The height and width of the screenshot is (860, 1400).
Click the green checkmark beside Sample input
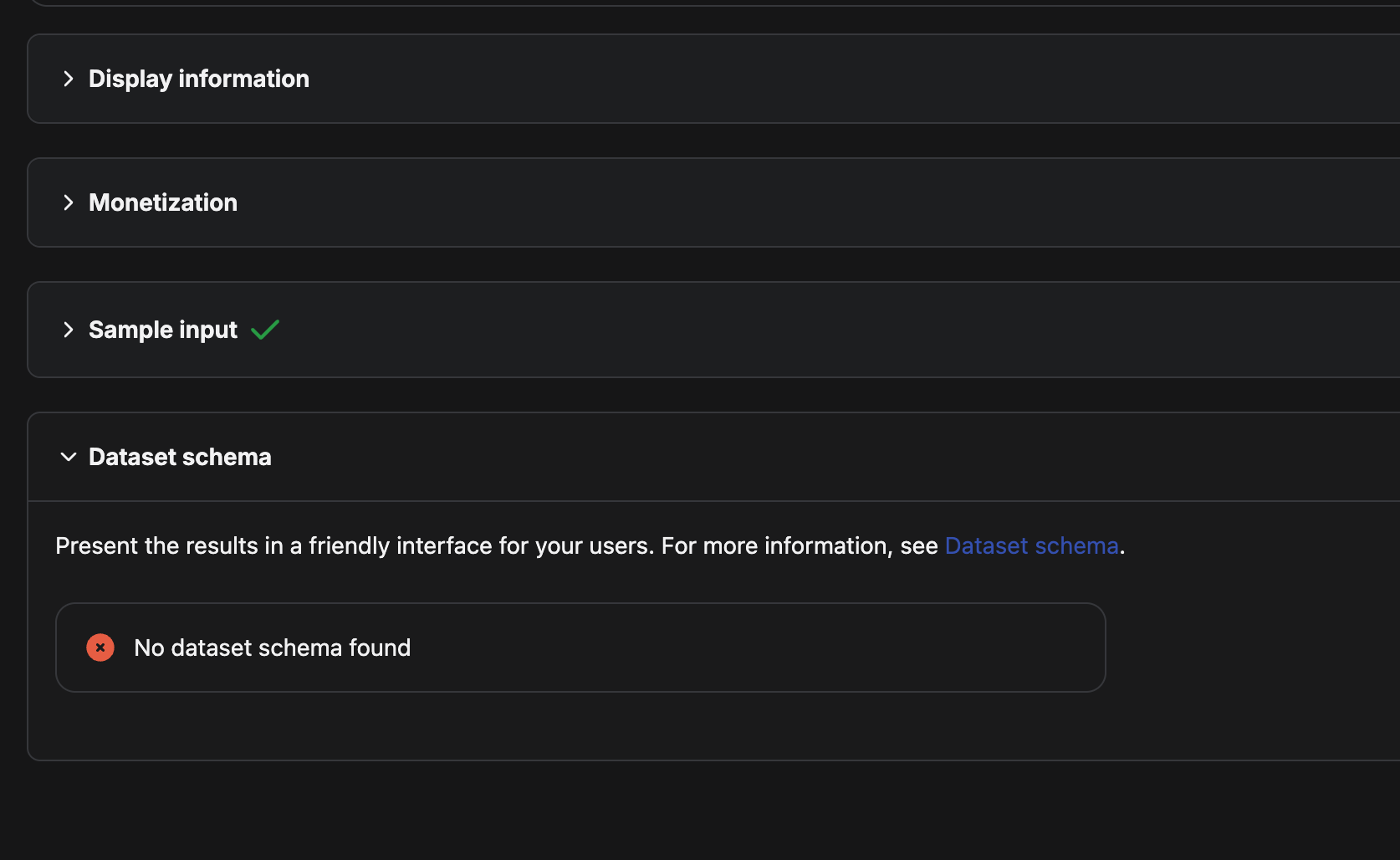(x=265, y=330)
